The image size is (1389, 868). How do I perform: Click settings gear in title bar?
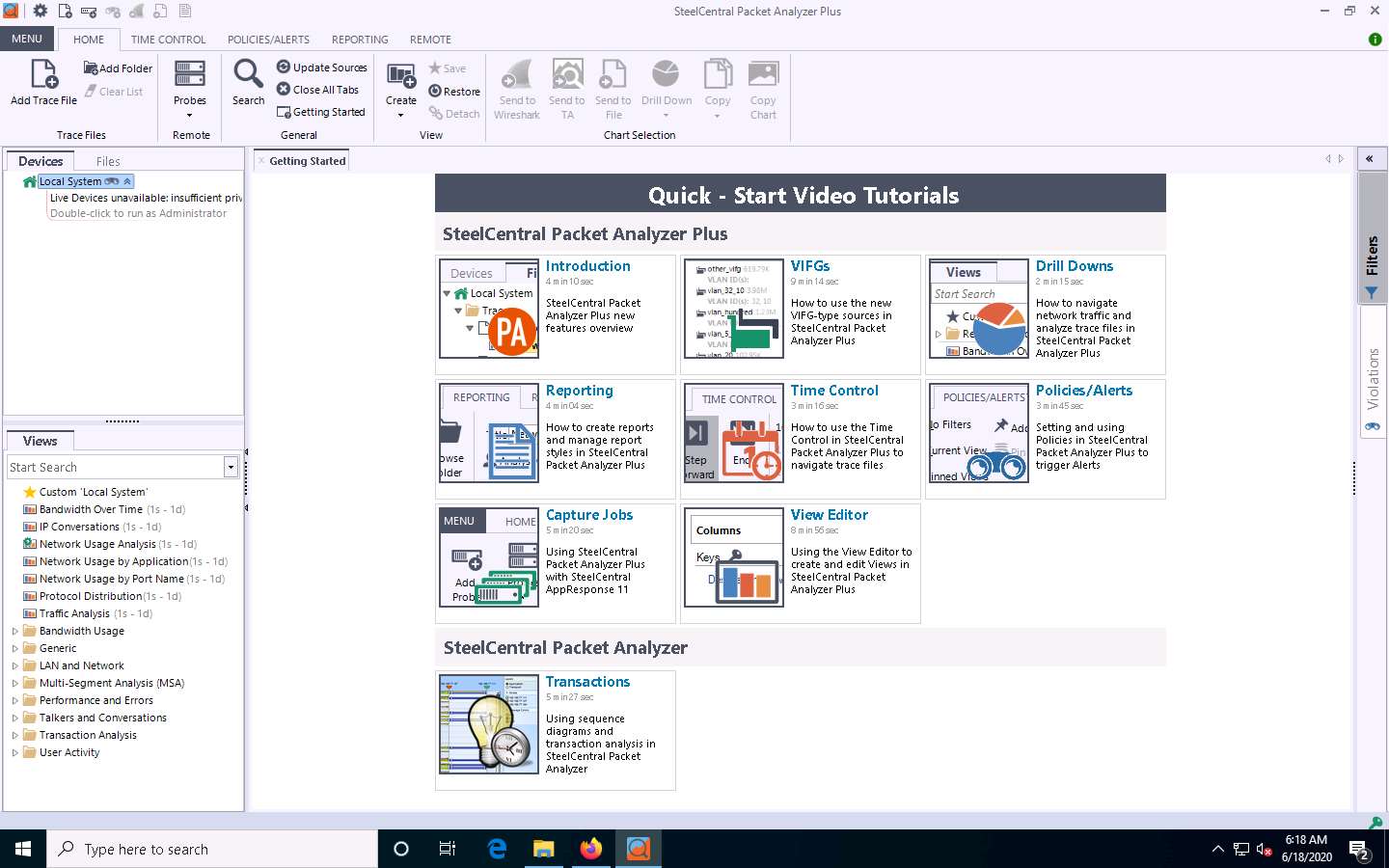click(40, 11)
